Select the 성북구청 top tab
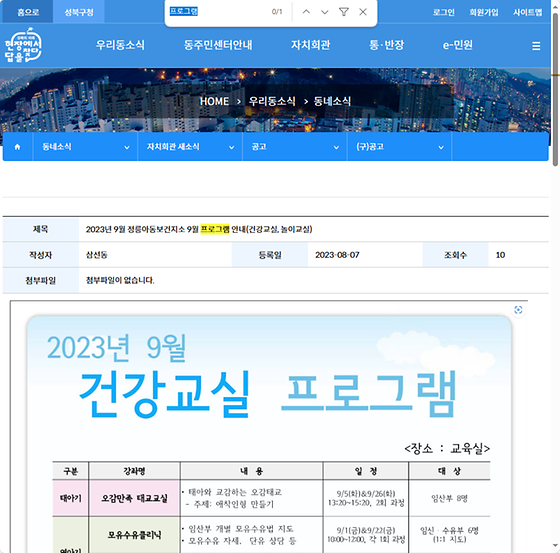560x553 pixels. pyautogui.click(x=79, y=12)
